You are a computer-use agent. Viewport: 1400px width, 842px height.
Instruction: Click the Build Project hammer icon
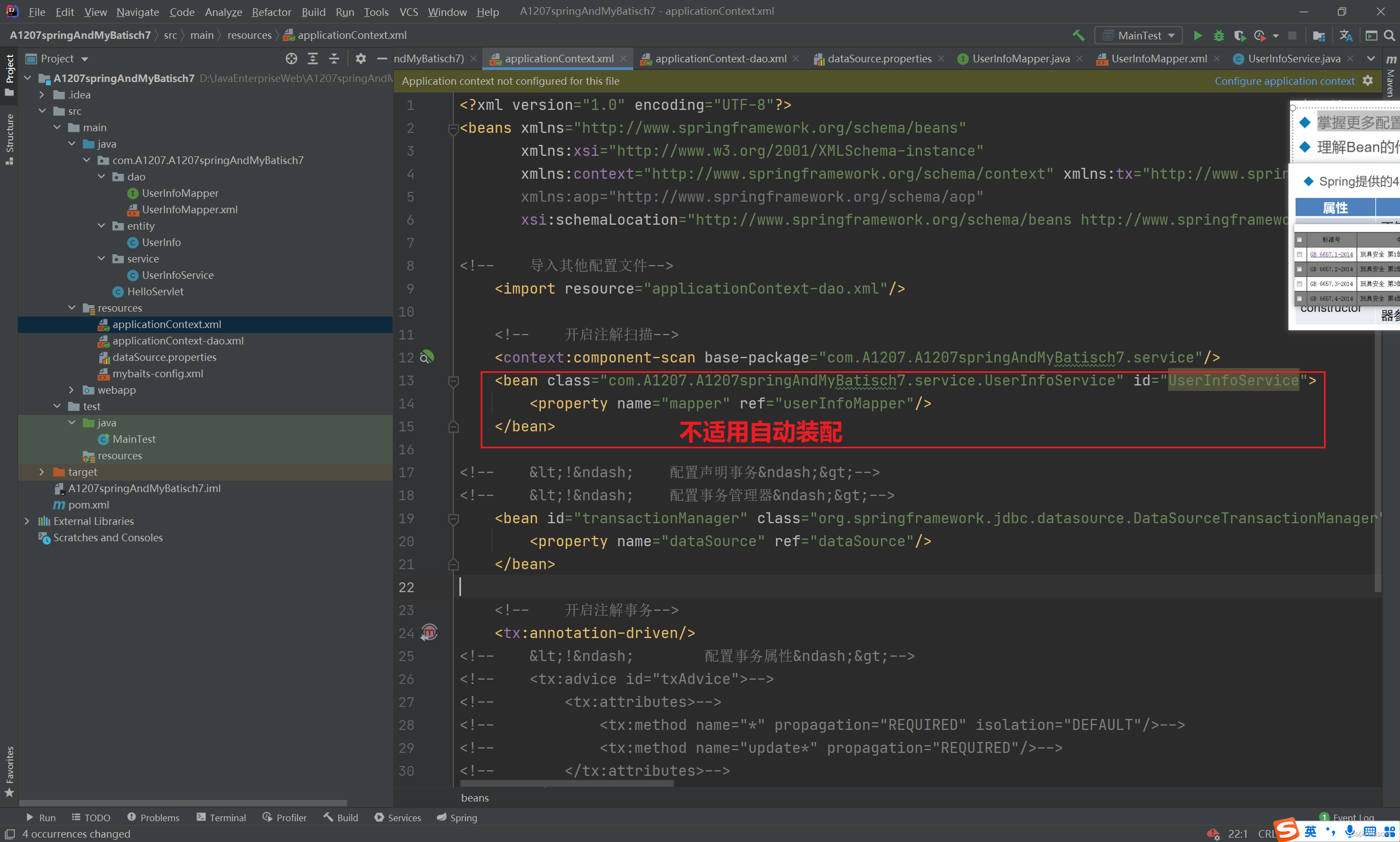coord(1078,35)
